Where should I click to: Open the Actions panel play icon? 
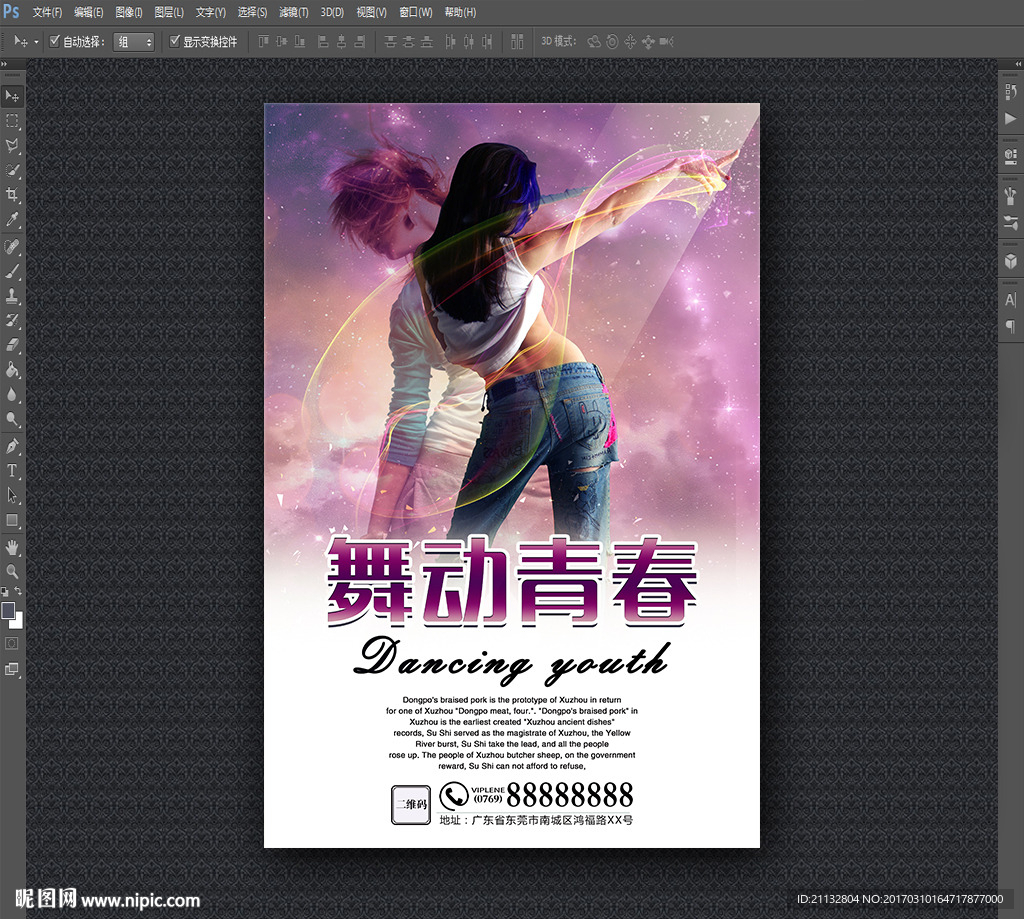click(x=1010, y=118)
